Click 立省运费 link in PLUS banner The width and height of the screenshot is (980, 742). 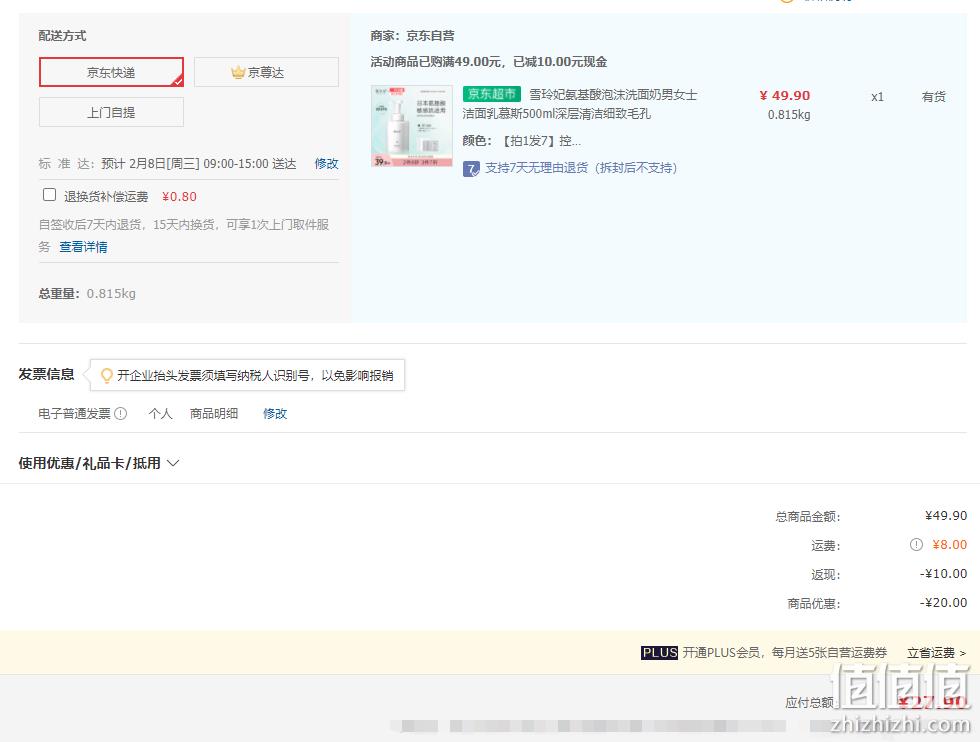point(936,653)
